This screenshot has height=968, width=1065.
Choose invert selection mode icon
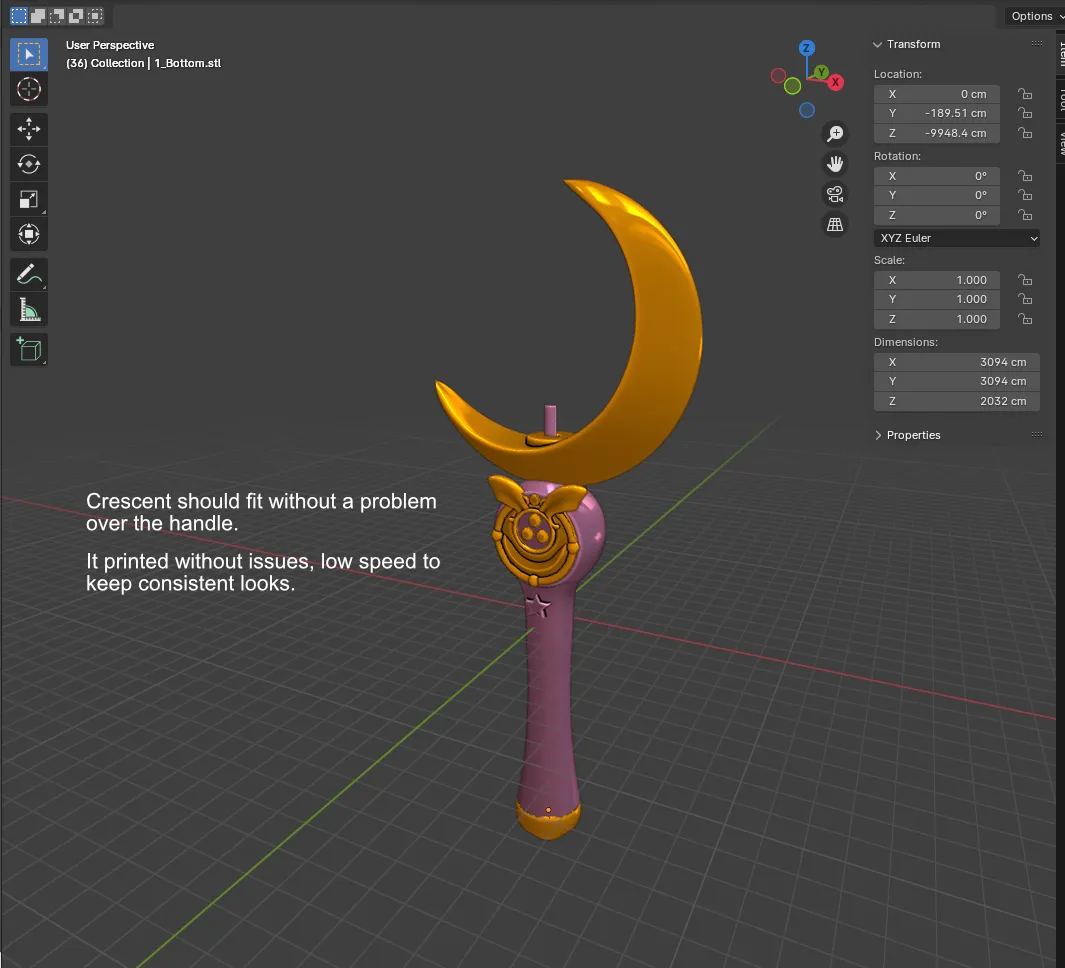(x=76, y=16)
